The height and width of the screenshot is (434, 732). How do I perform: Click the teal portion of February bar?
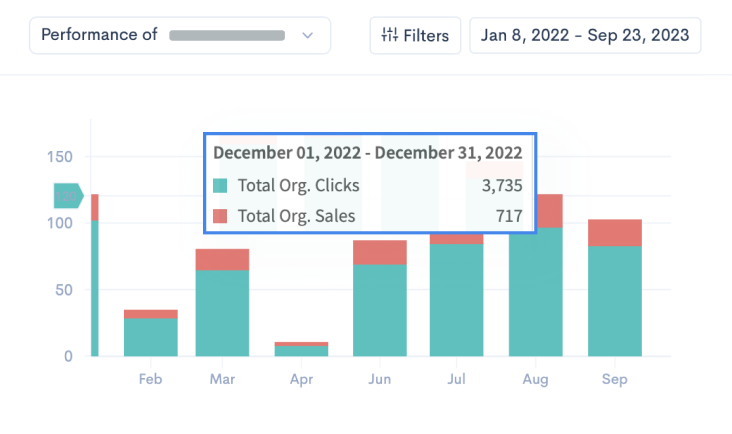click(x=151, y=337)
